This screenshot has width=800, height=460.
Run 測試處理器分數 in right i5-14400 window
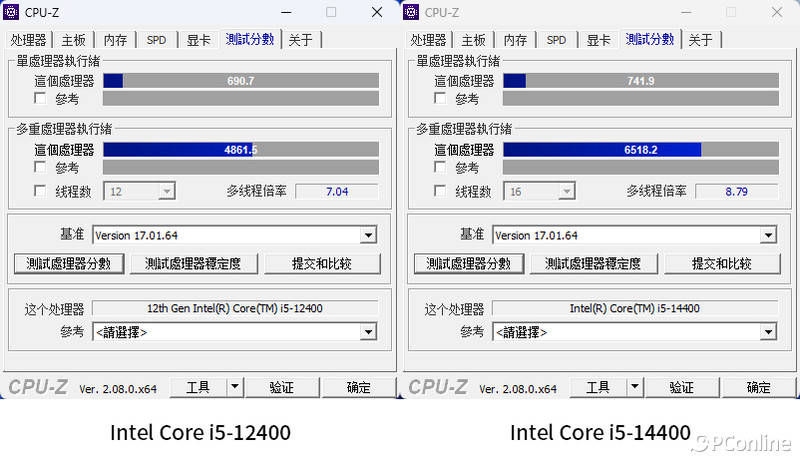[x=469, y=264]
